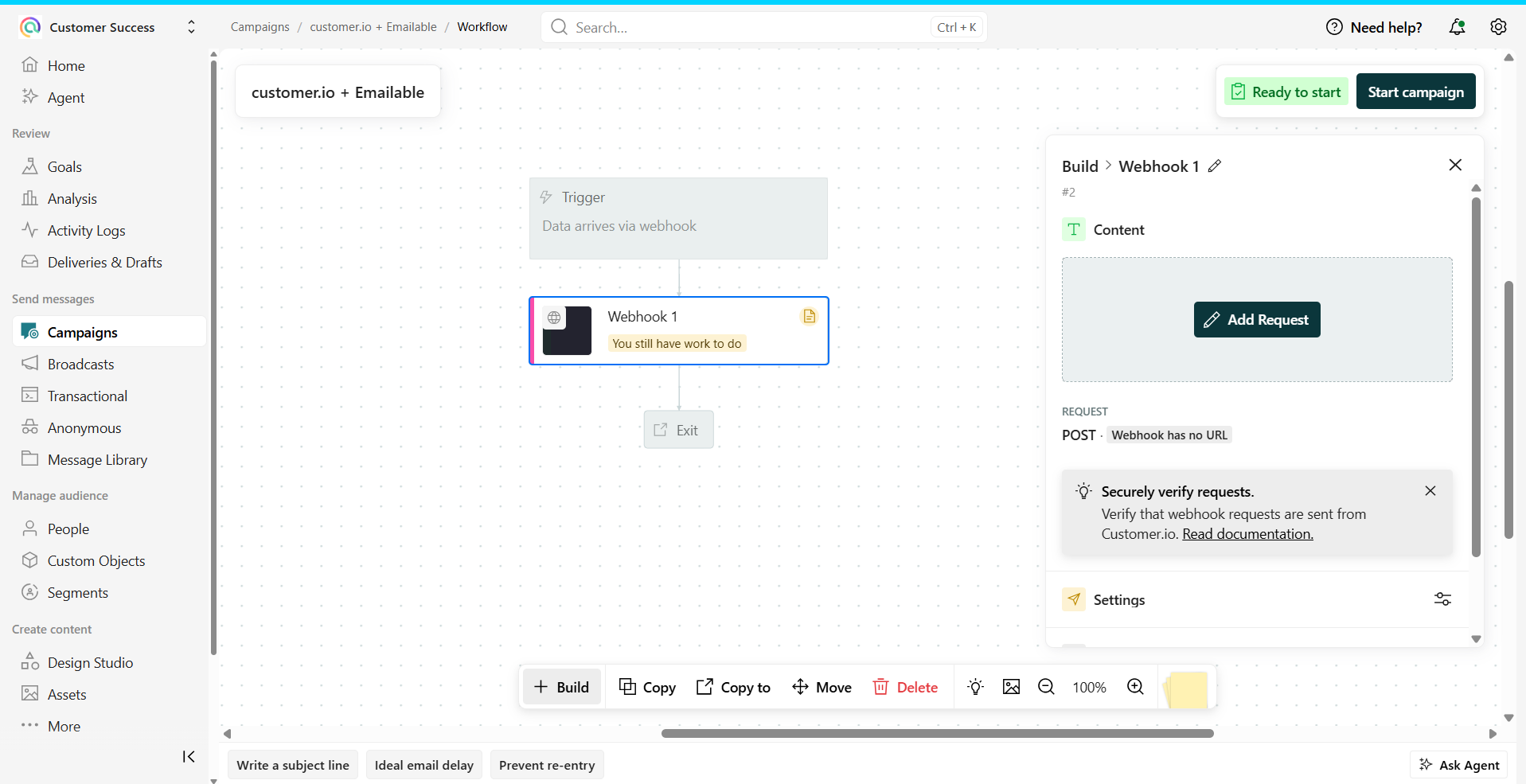Toggle the lightbulb tips icon

coord(975,687)
